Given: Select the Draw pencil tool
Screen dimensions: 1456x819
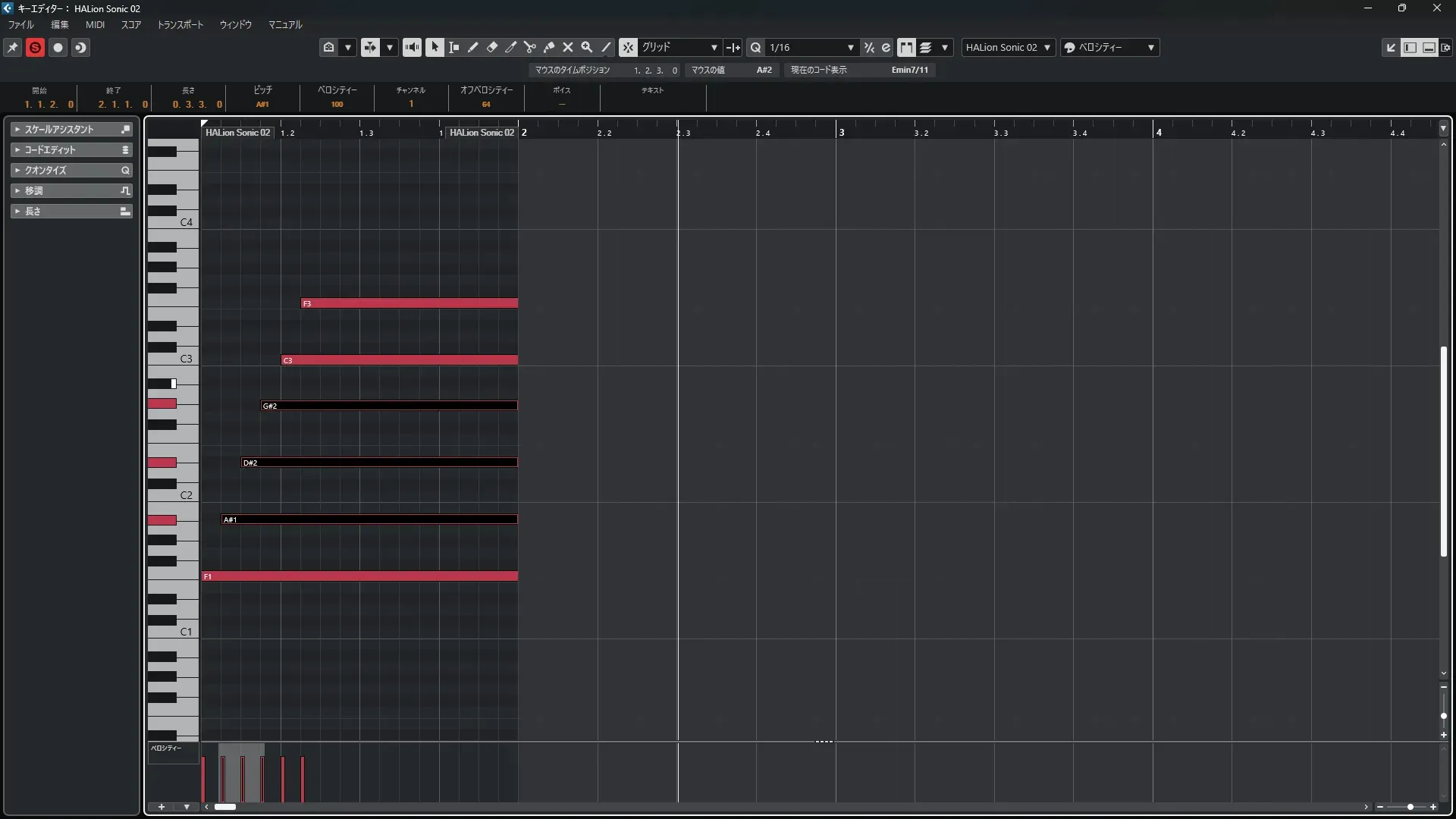Looking at the screenshot, I should (x=473, y=47).
